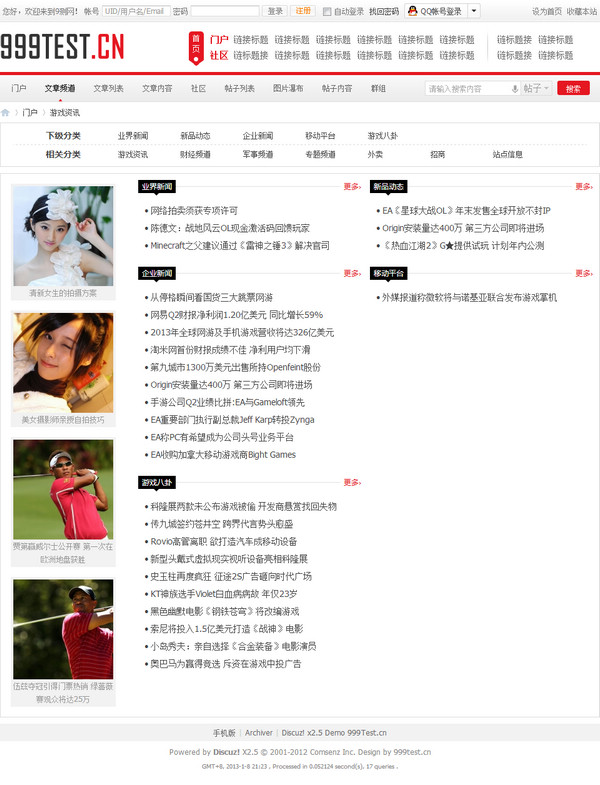Open article 网易Q2财报净利润1.20亿美元

237,315
